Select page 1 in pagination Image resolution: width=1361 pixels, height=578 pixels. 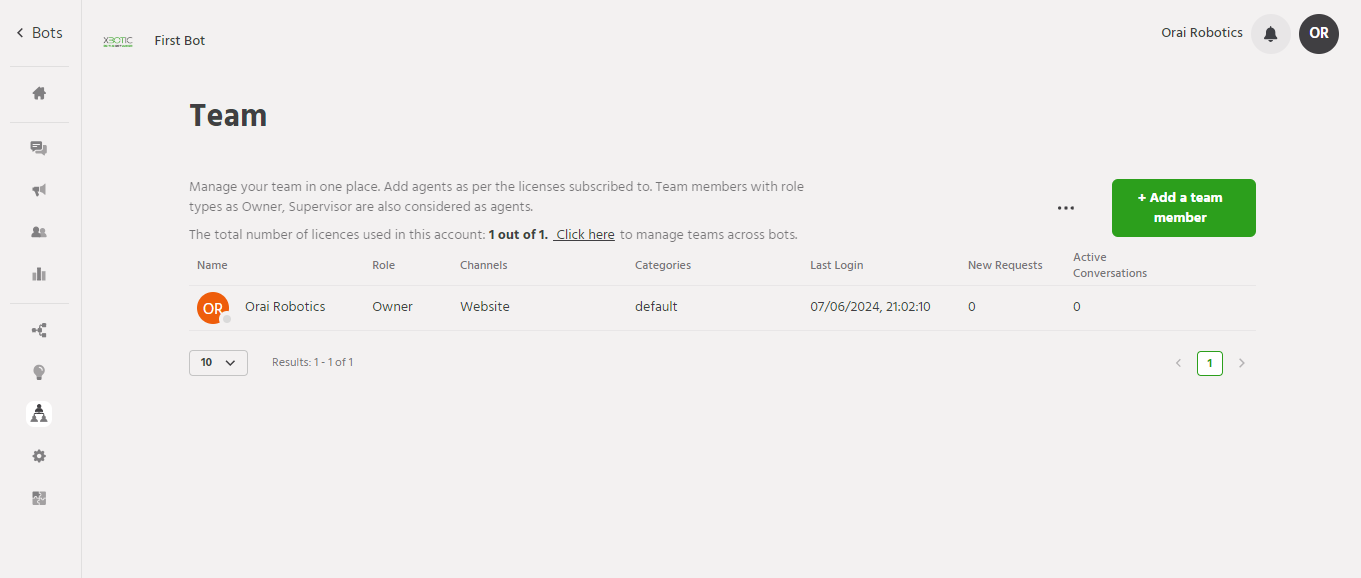pos(1209,363)
